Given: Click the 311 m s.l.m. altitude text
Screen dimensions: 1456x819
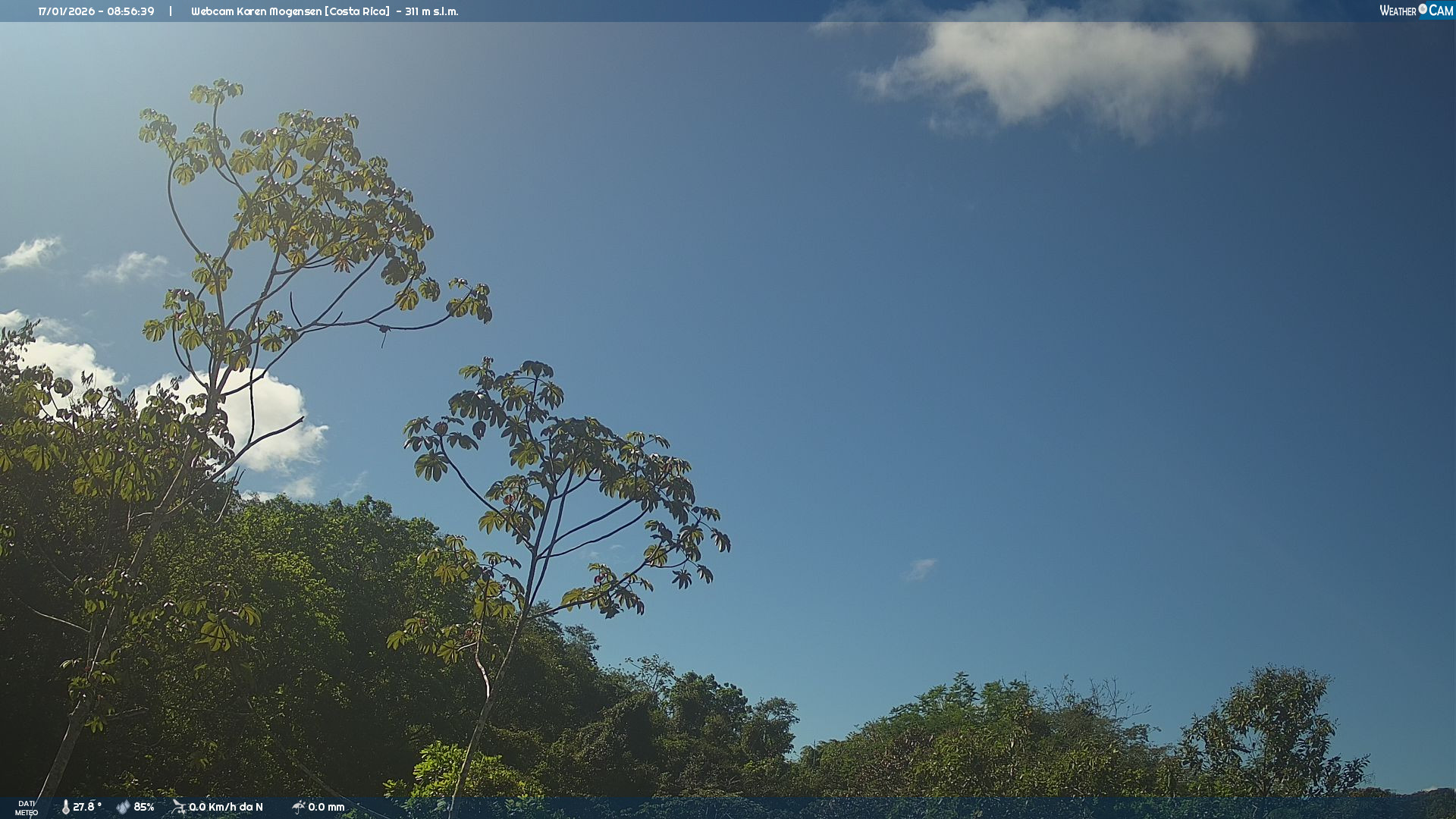Looking at the screenshot, I should pyautogui.click(x=431, y=11).
